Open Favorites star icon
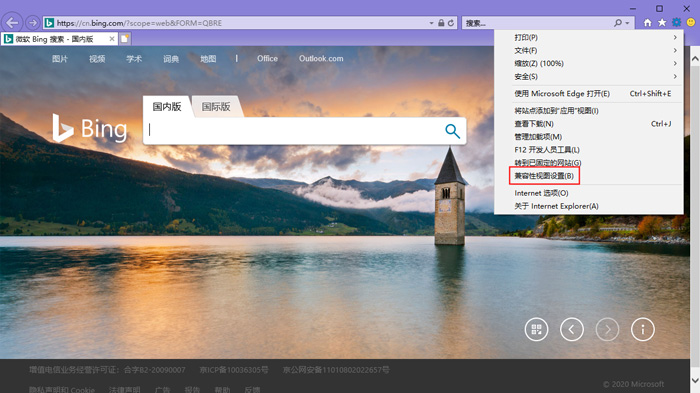Viewport: 700px width, 393px height. point(662,23)
